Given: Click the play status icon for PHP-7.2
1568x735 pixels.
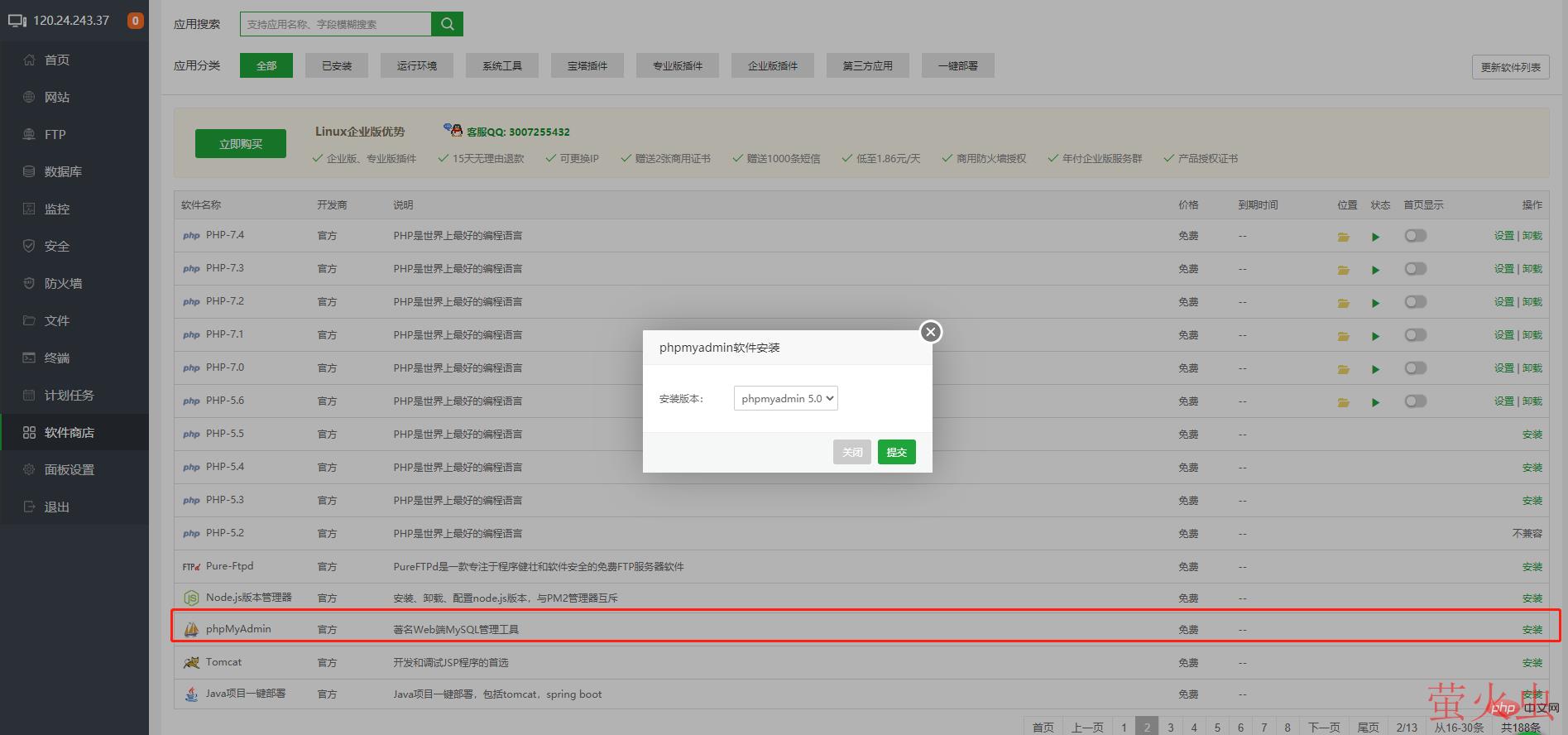Looking at the screenshot, I should tap(1375, 303).
